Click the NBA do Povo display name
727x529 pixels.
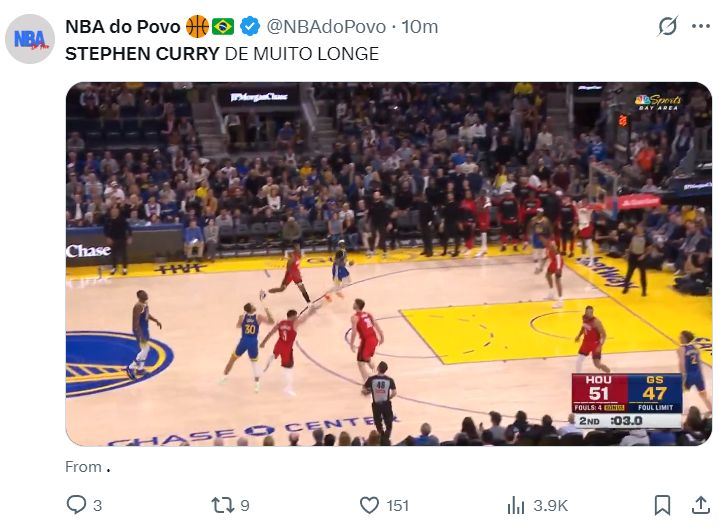123,26
